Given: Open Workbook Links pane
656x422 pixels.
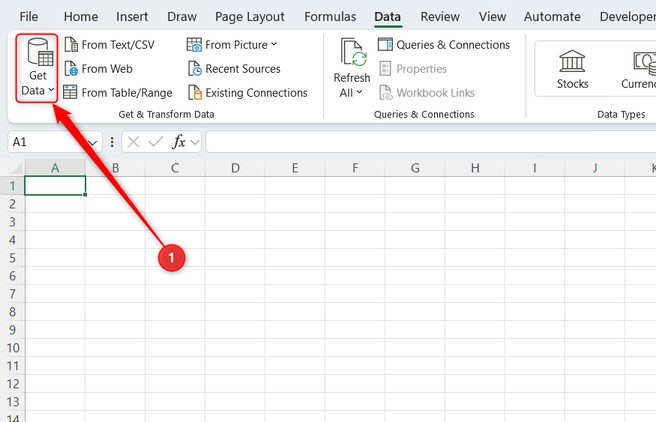Looking at the screenshot, I should point(427,92).
